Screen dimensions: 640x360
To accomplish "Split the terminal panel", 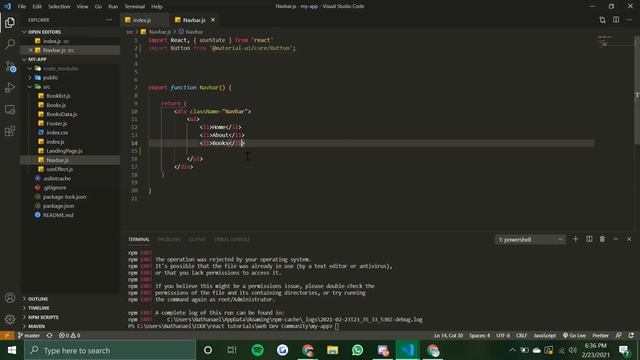I will [x=589, y=239].
